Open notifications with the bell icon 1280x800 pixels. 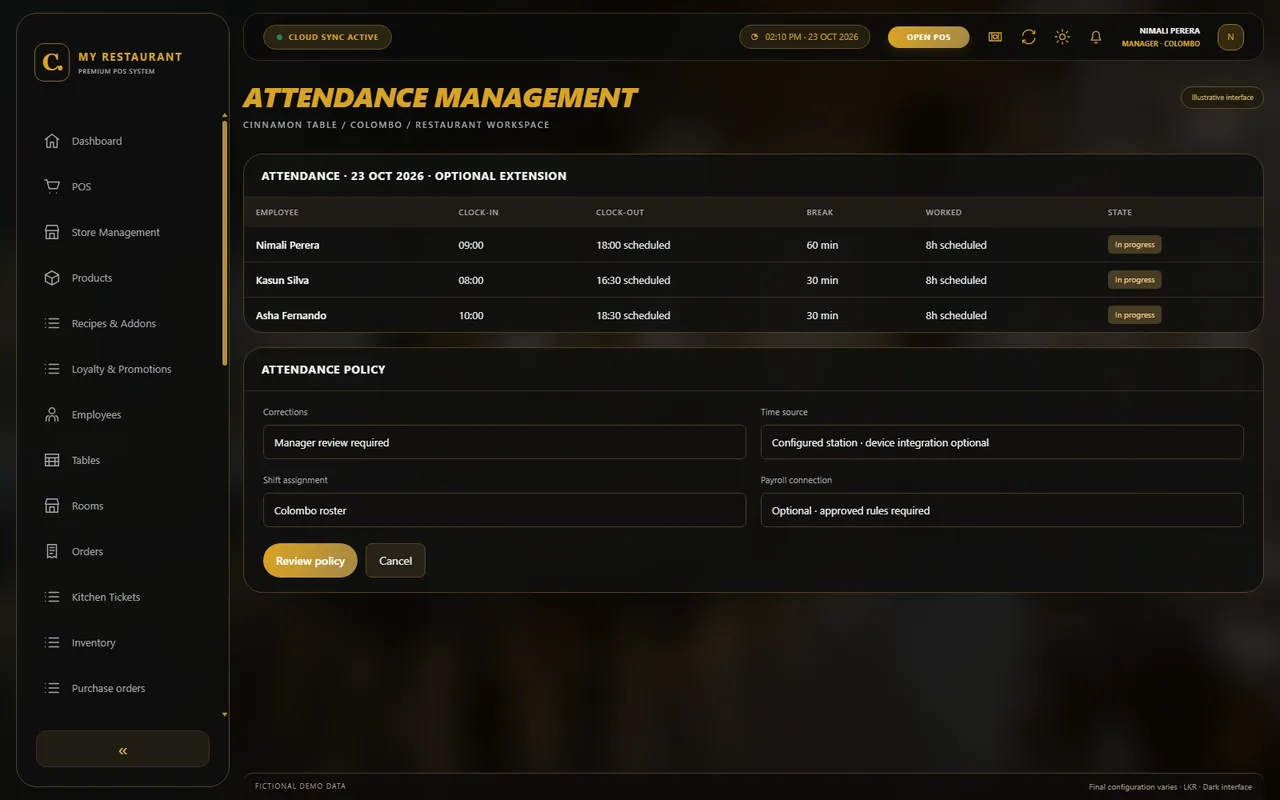pos(1096,37)
